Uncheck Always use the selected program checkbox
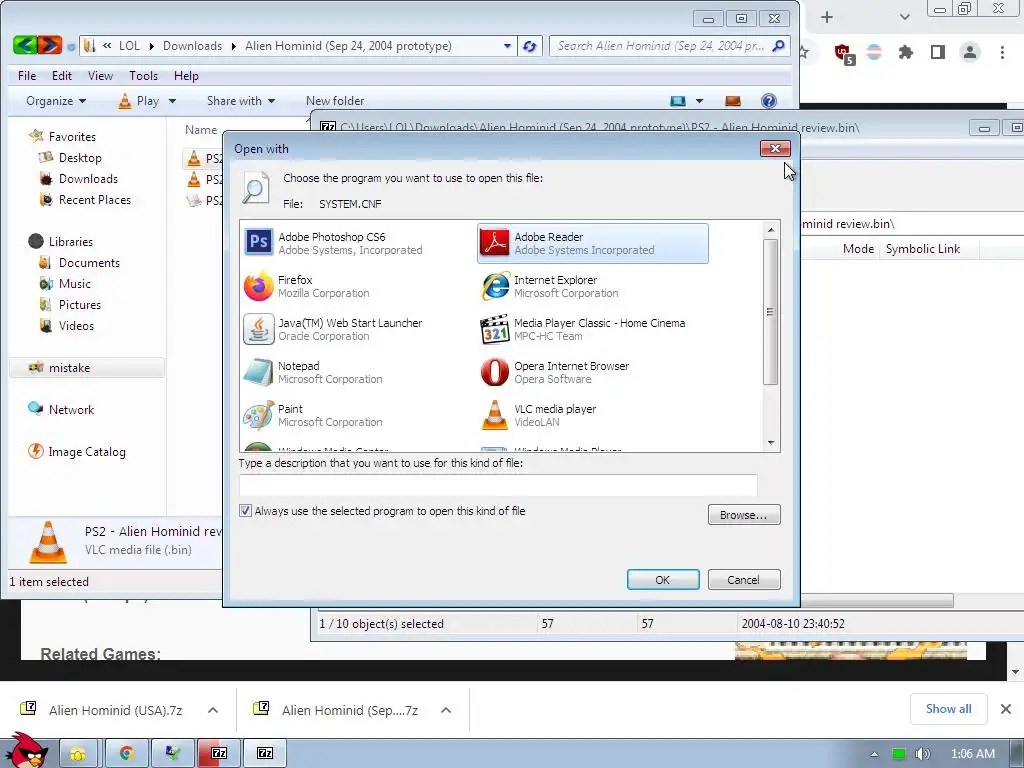 246,511
